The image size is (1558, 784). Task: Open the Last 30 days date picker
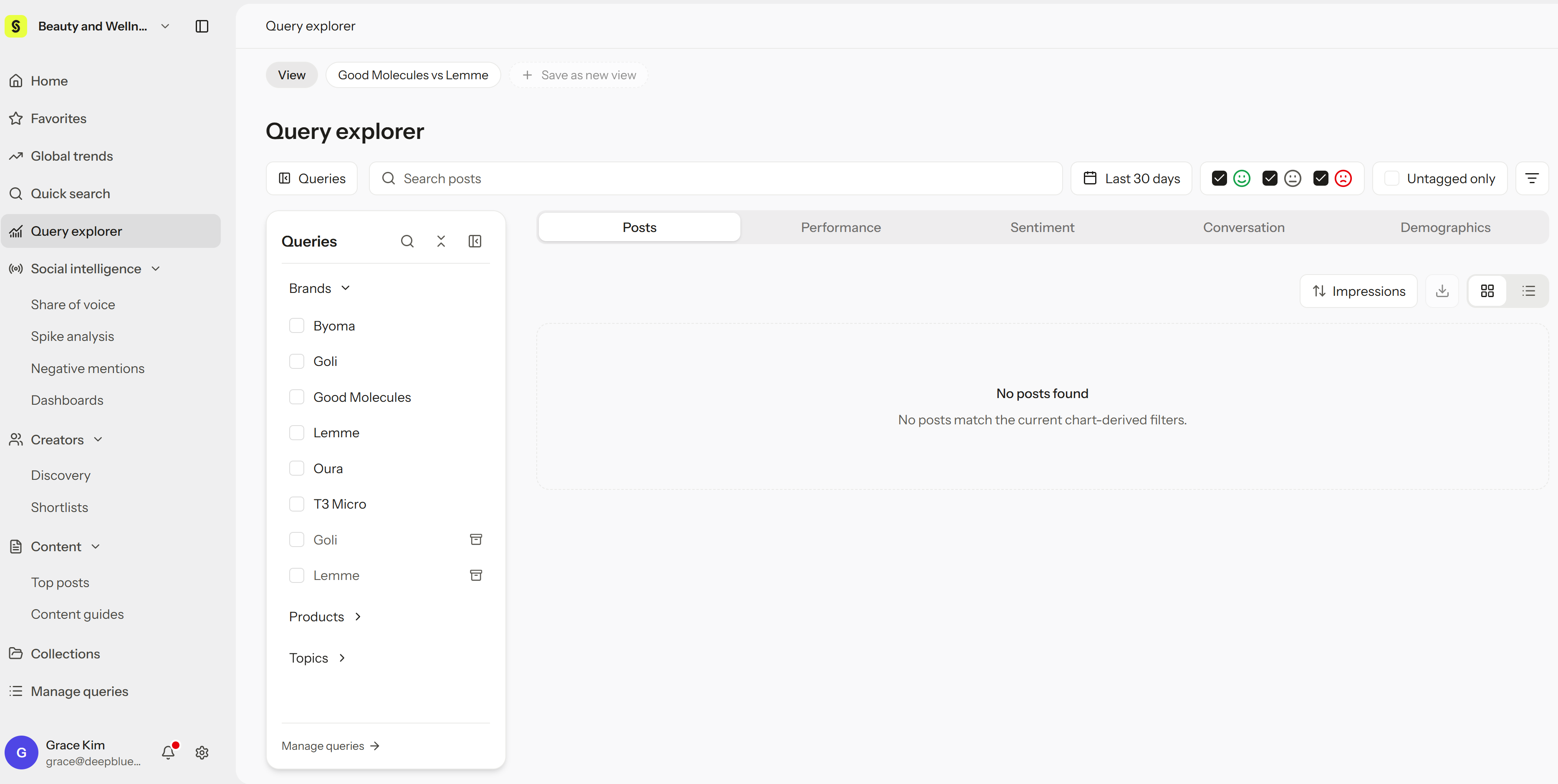point(1131,178)
